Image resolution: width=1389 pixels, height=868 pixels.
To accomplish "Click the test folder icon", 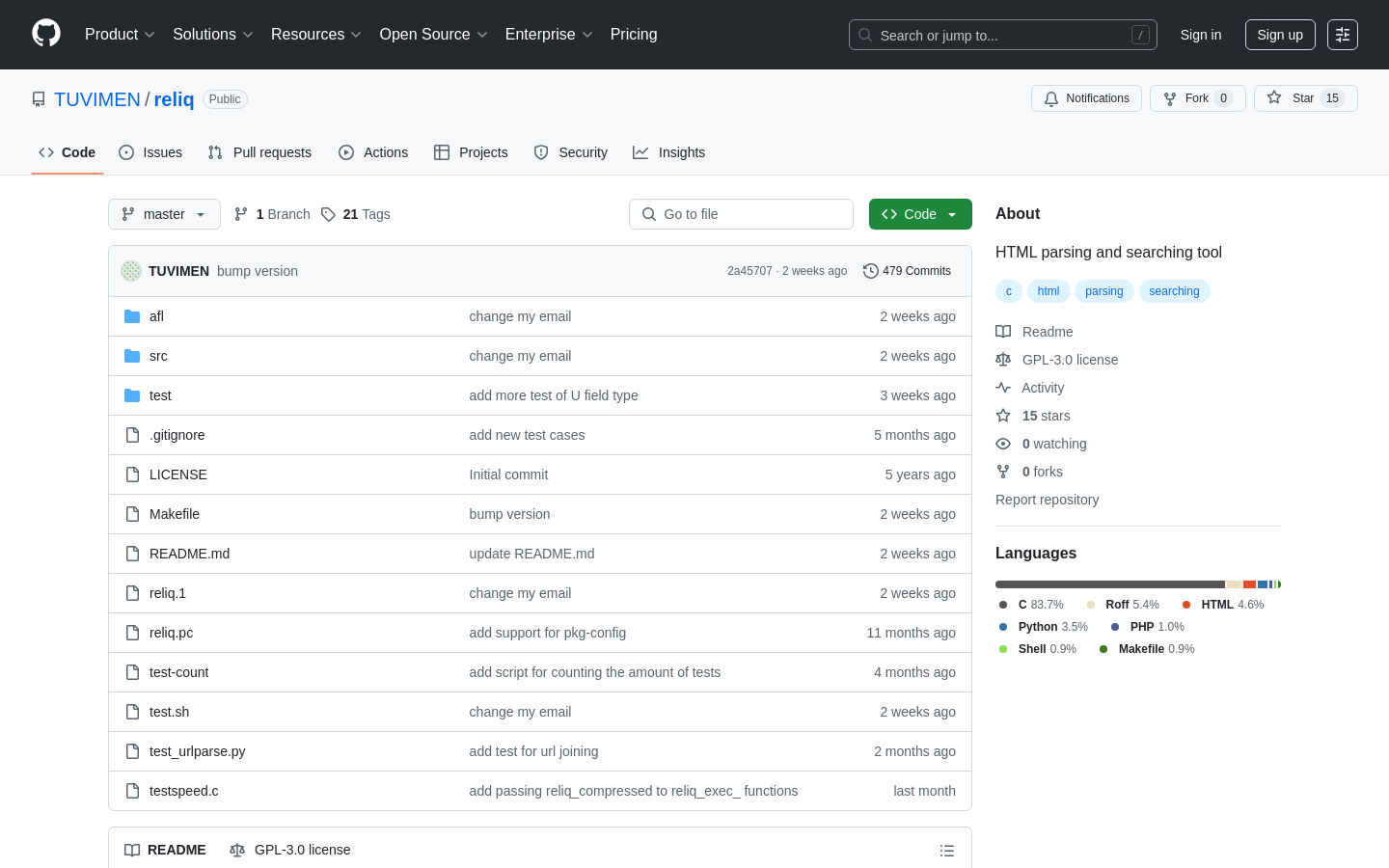I will [132, 395].
